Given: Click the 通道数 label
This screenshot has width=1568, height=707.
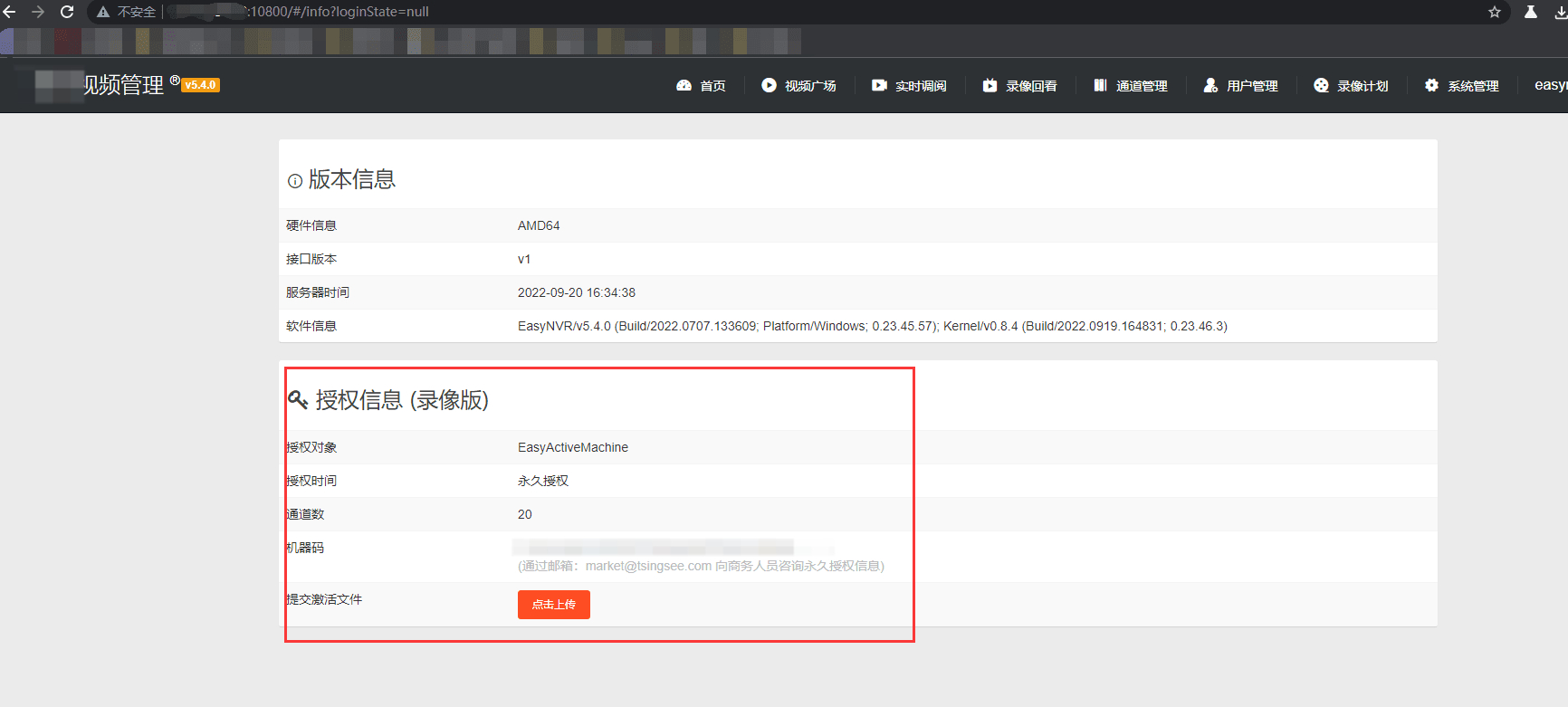Looking at the screenshot, I should pos(305,514).
